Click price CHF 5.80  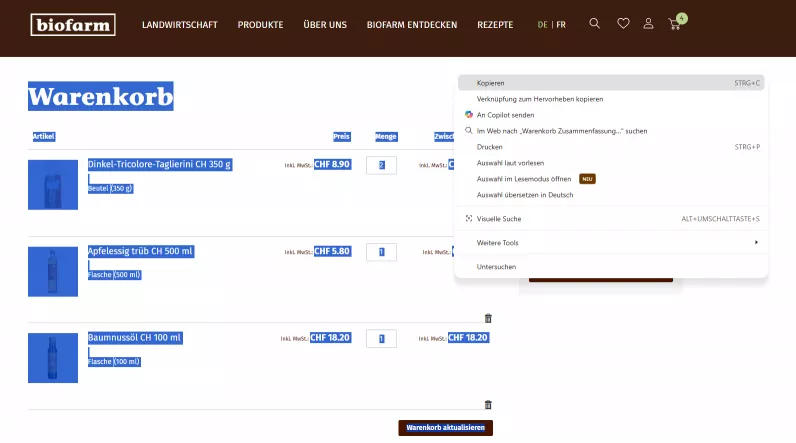[332, 251]
